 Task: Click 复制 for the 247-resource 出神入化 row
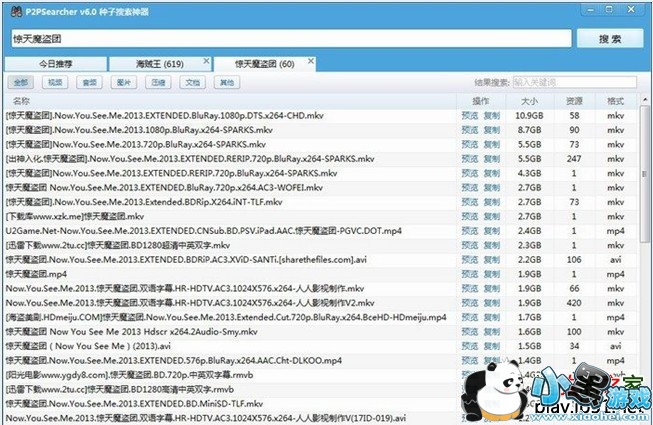click(x=492, y=159)
